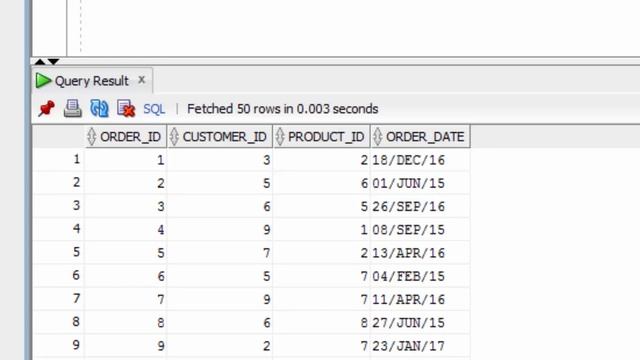Sort by ORDER_DATE column header
Viewport: 640px width, 360px height.
click(x=420, y=137)
